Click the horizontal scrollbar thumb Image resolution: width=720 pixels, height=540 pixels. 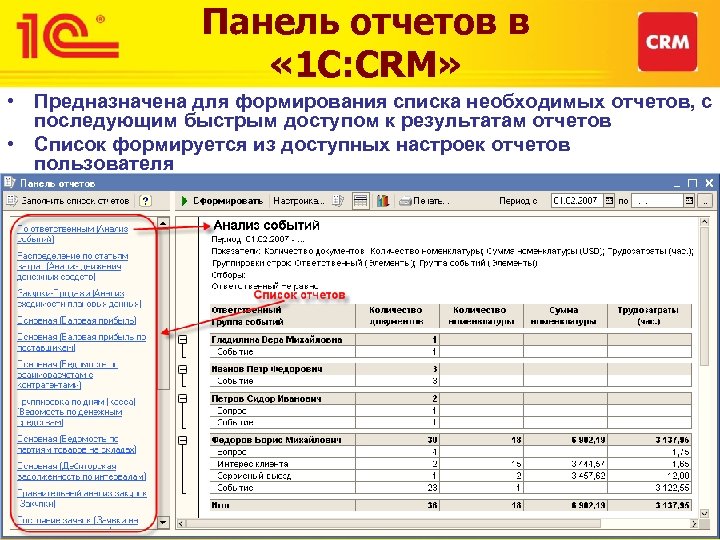coord(393,523)
